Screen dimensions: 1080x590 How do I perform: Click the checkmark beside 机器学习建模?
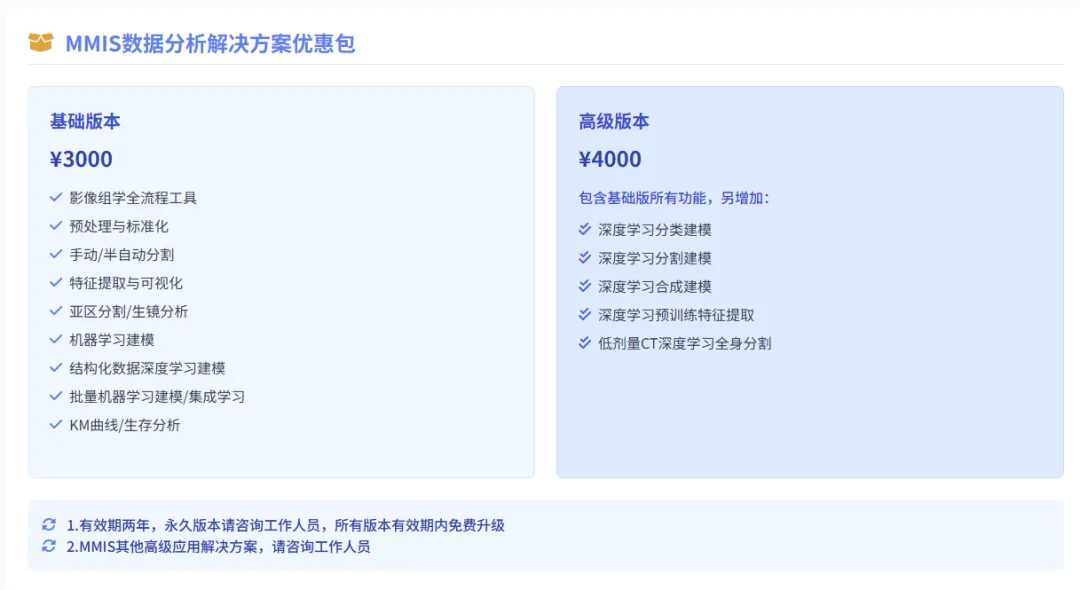point(56,340)
